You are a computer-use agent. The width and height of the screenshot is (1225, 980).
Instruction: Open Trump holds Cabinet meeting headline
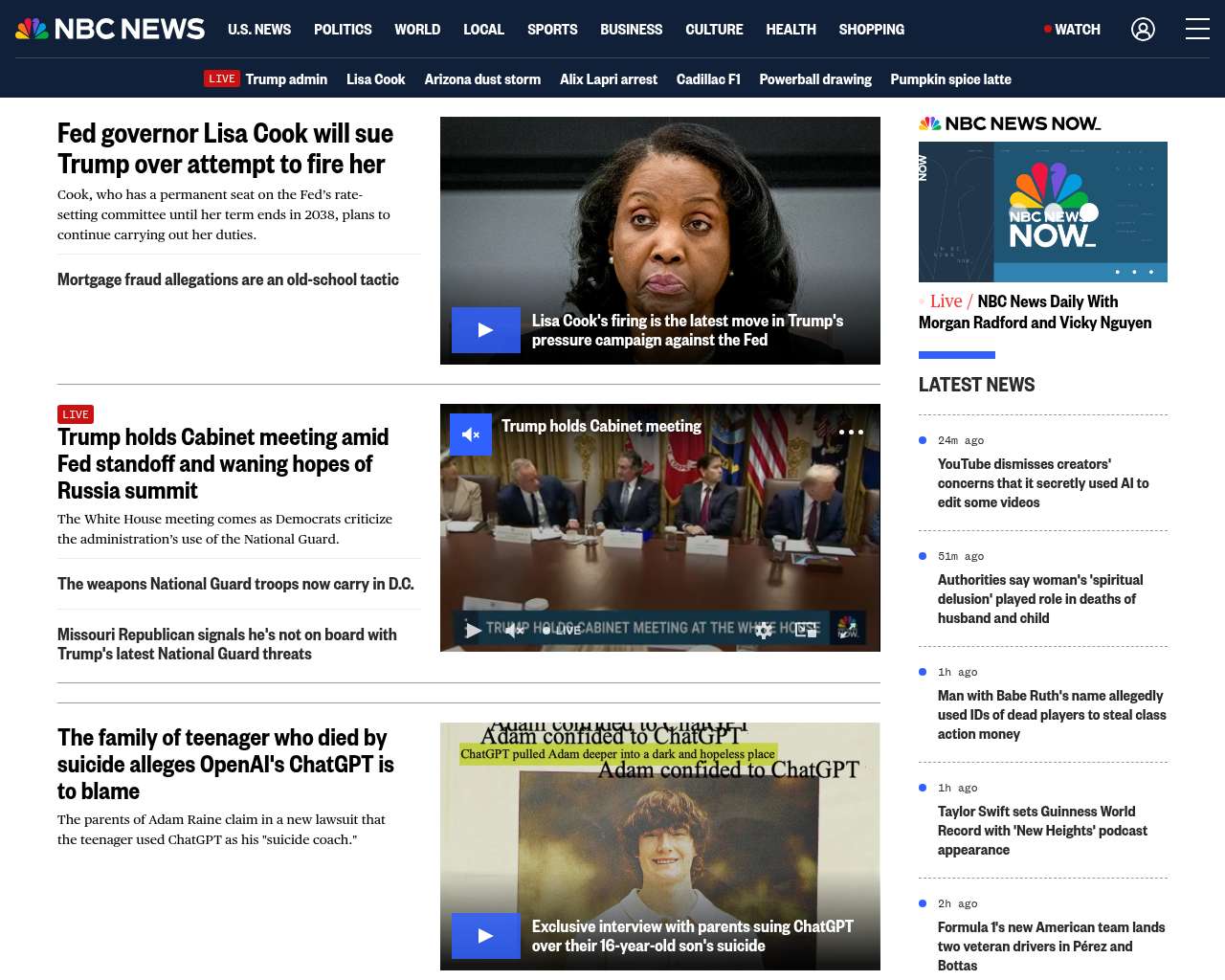click(223, 464)
